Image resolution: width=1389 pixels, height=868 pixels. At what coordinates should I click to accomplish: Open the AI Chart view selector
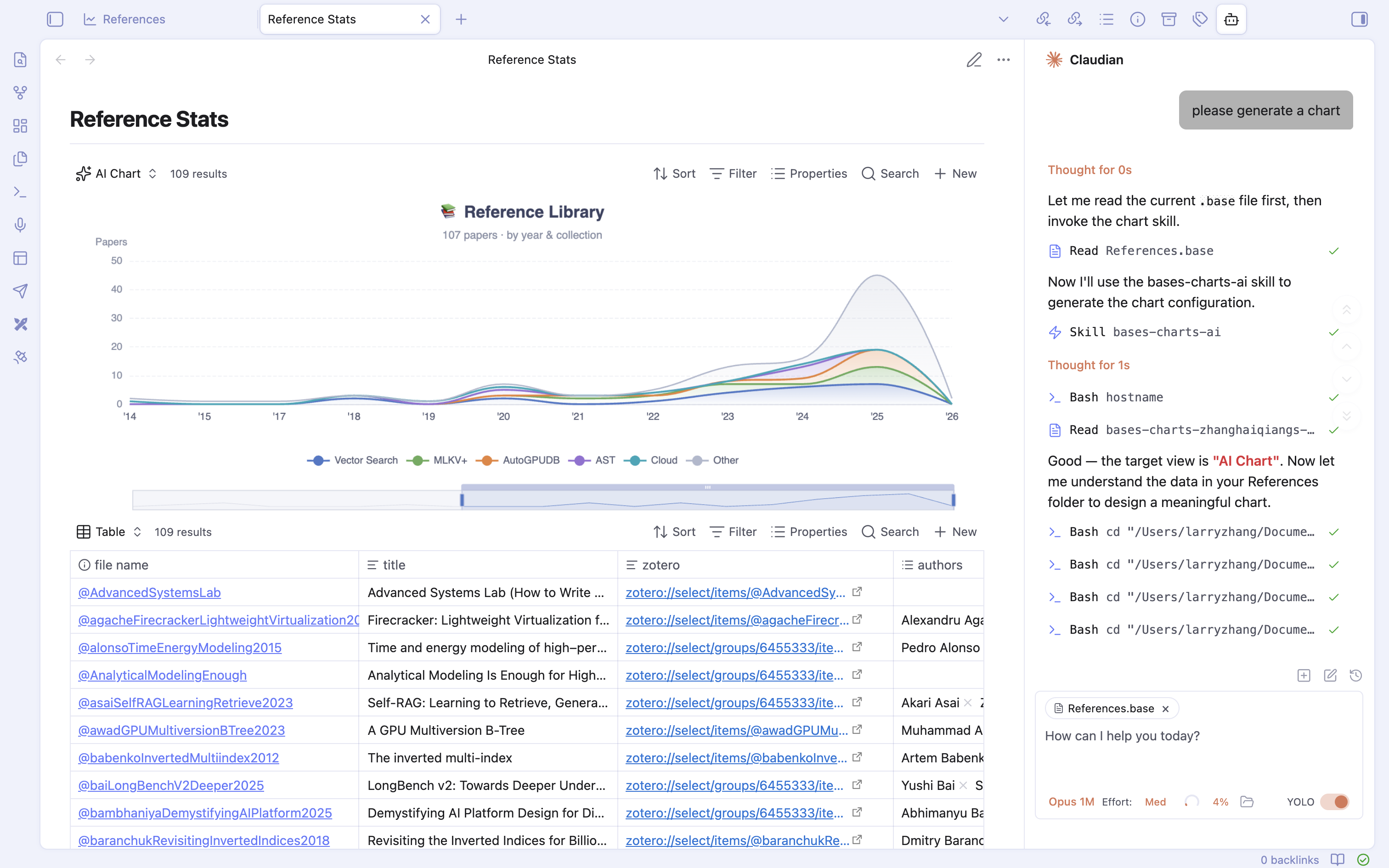coord(117,174)
